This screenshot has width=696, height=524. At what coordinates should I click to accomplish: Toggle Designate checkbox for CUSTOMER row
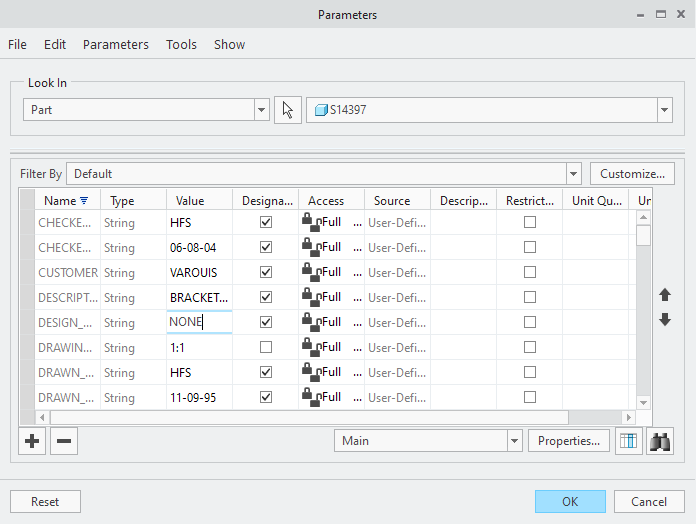266,272
